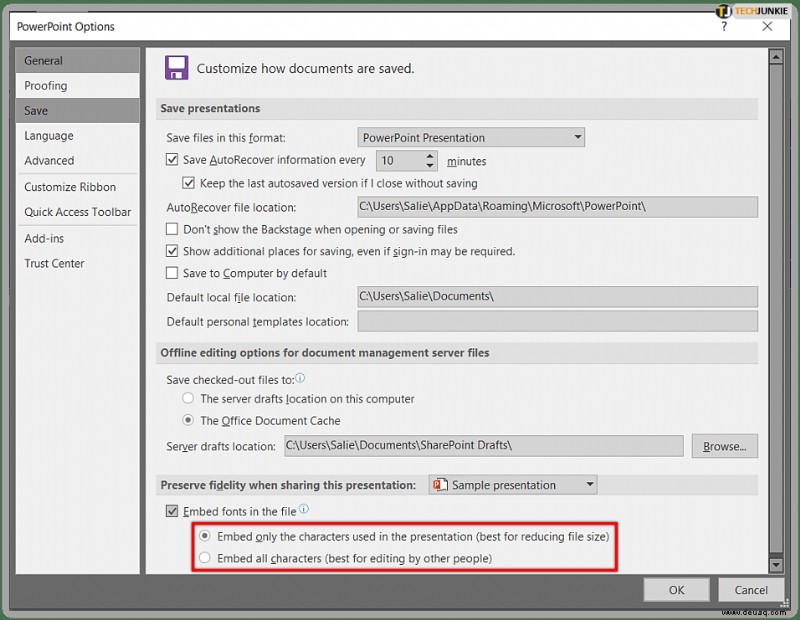
Task: Click the help question mark in title bar
Action: (724, 26)
